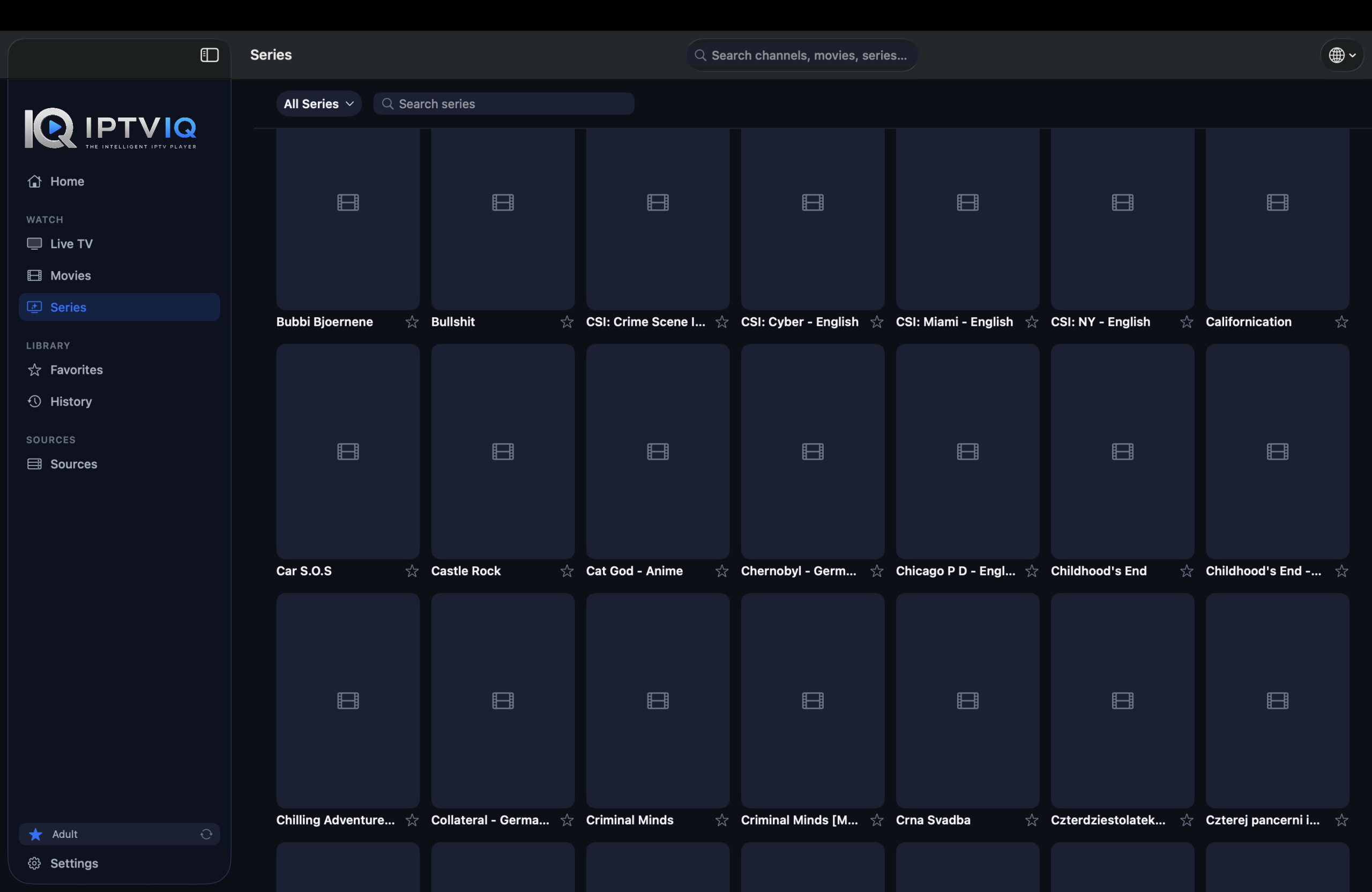1372x892 pixels.
Task: Click the IPTVIQ logo
Action: pyautogui.click(x=110, y=128)
